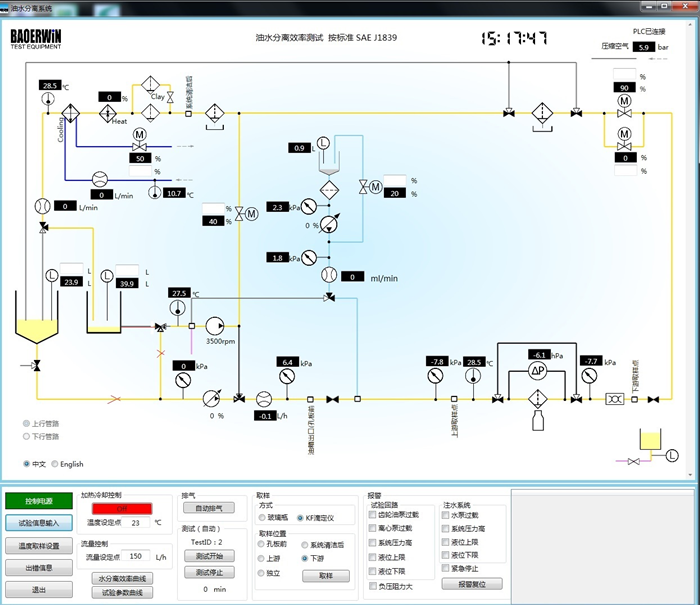Click the motorized valve showing 20%
700x605 pixels.
point(371,187)
